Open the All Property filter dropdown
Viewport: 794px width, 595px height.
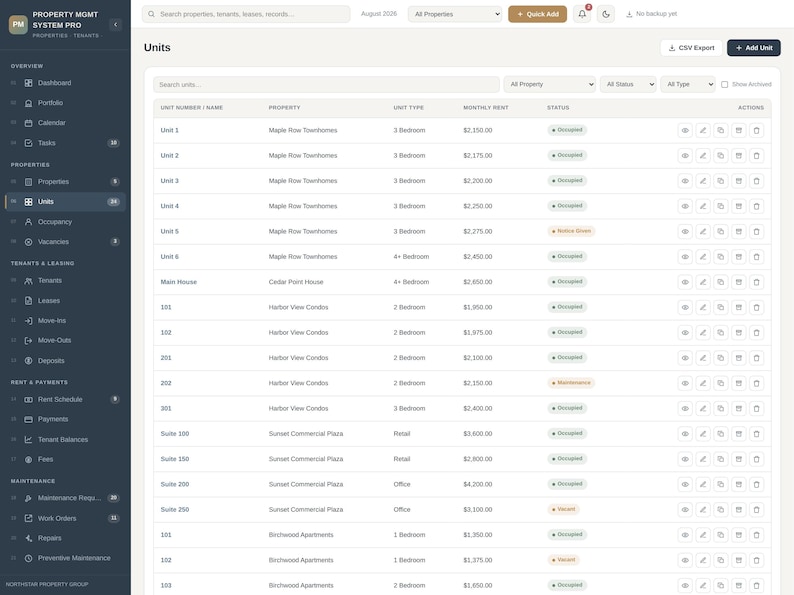tap(549, 85)
